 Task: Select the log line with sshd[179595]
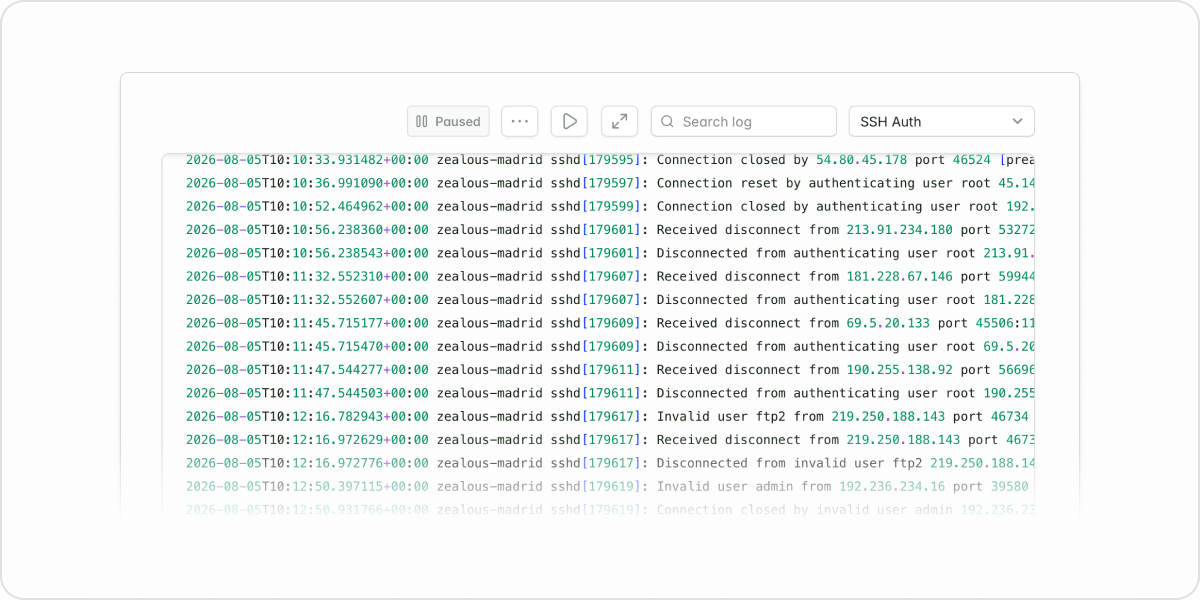coord(610,160)
